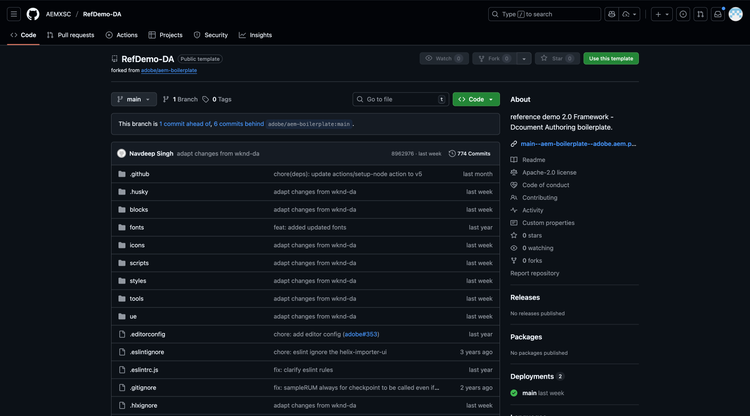Expand the main branch dropdown
750x416 pixels.
pyautogui.click(x=134, y=99)
